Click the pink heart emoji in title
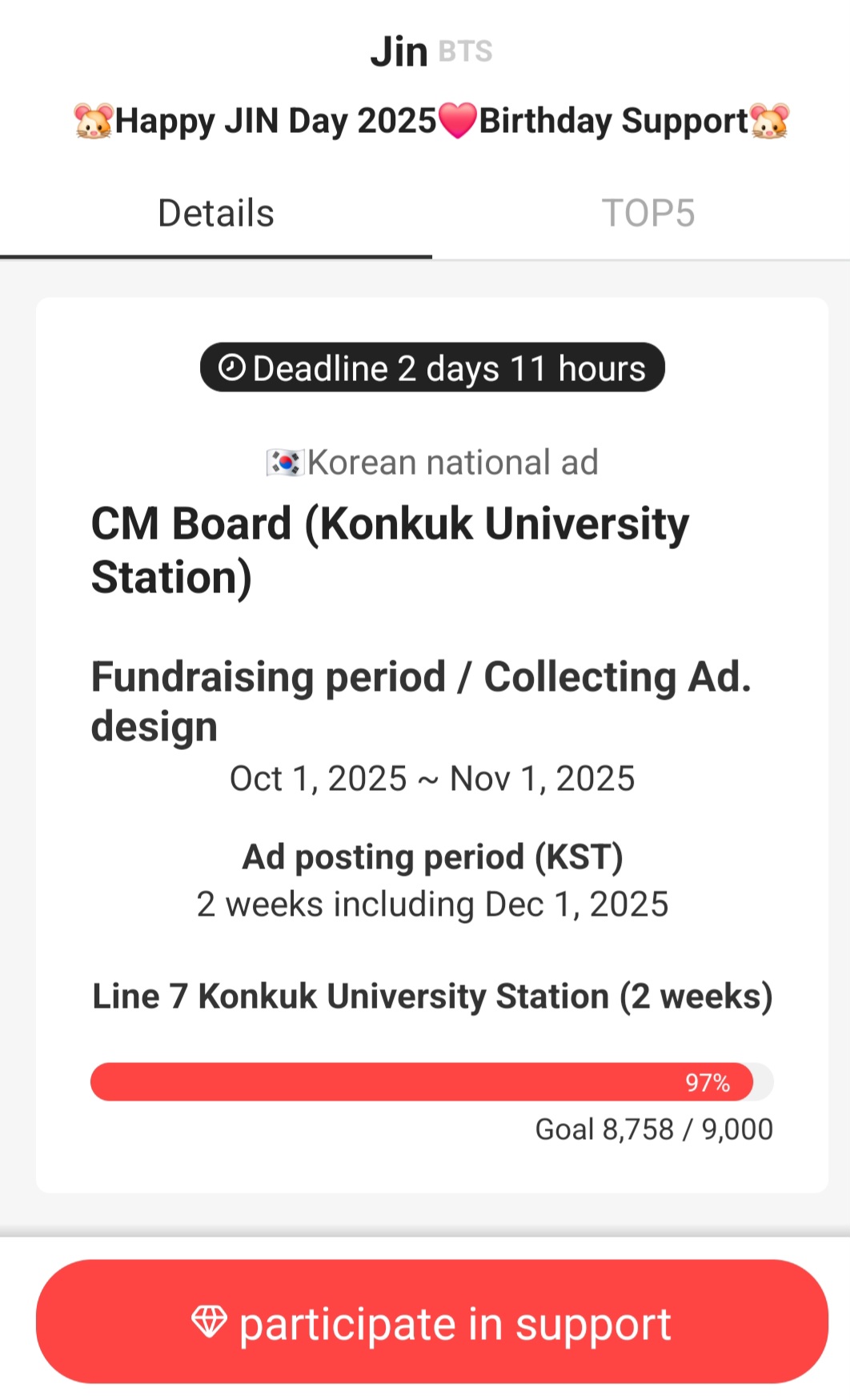Screen dimensions: 850x1400 pyautogui.click(x=458, y=121)
